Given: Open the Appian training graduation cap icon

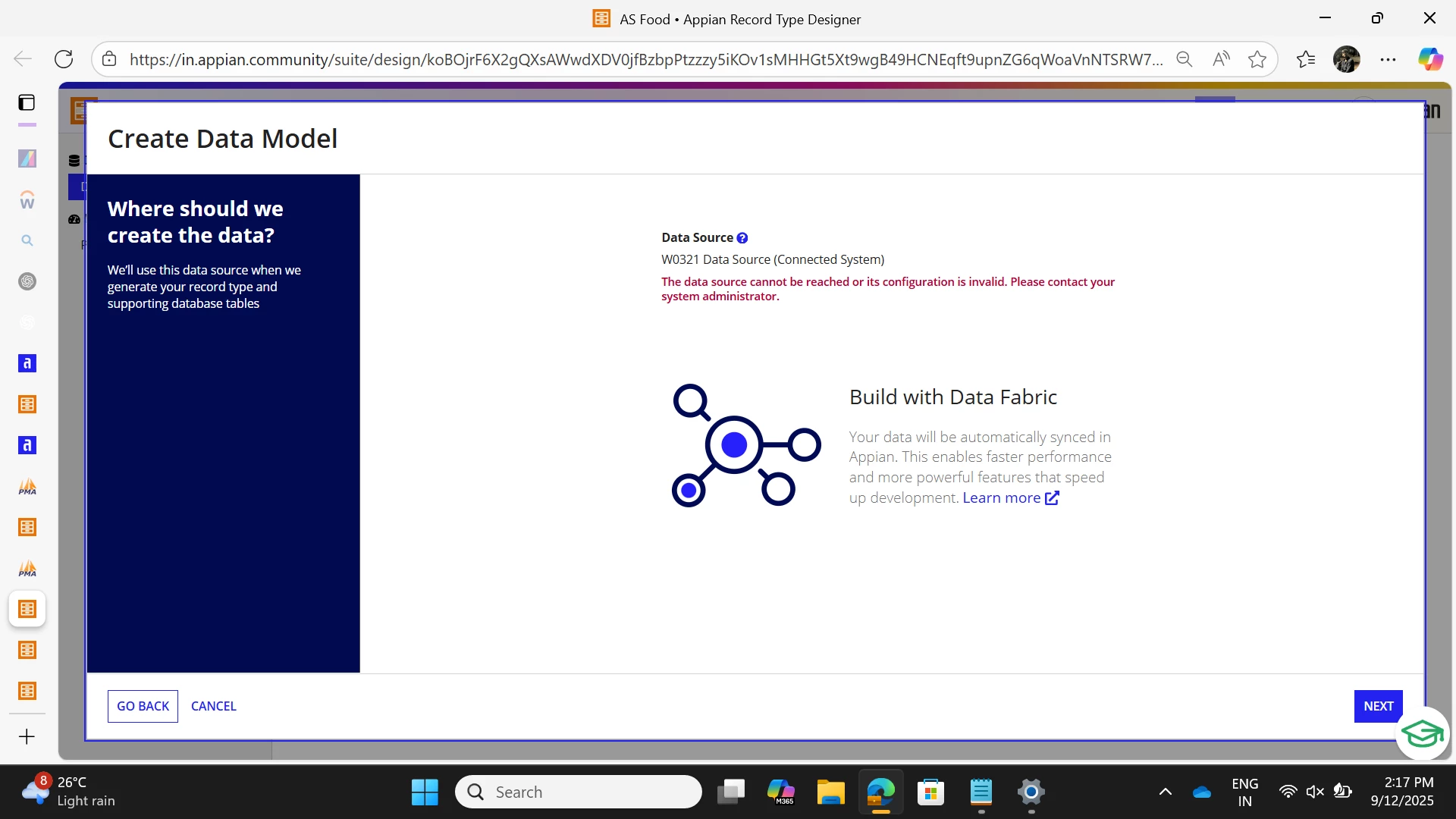Looking at the screenshot, I should [1422, 733].
